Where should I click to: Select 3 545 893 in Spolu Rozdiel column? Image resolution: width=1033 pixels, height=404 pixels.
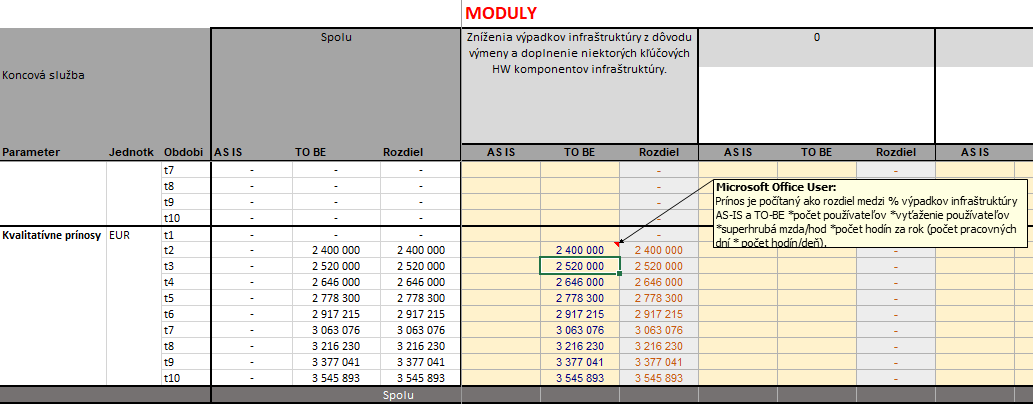(x=421, y=378)
